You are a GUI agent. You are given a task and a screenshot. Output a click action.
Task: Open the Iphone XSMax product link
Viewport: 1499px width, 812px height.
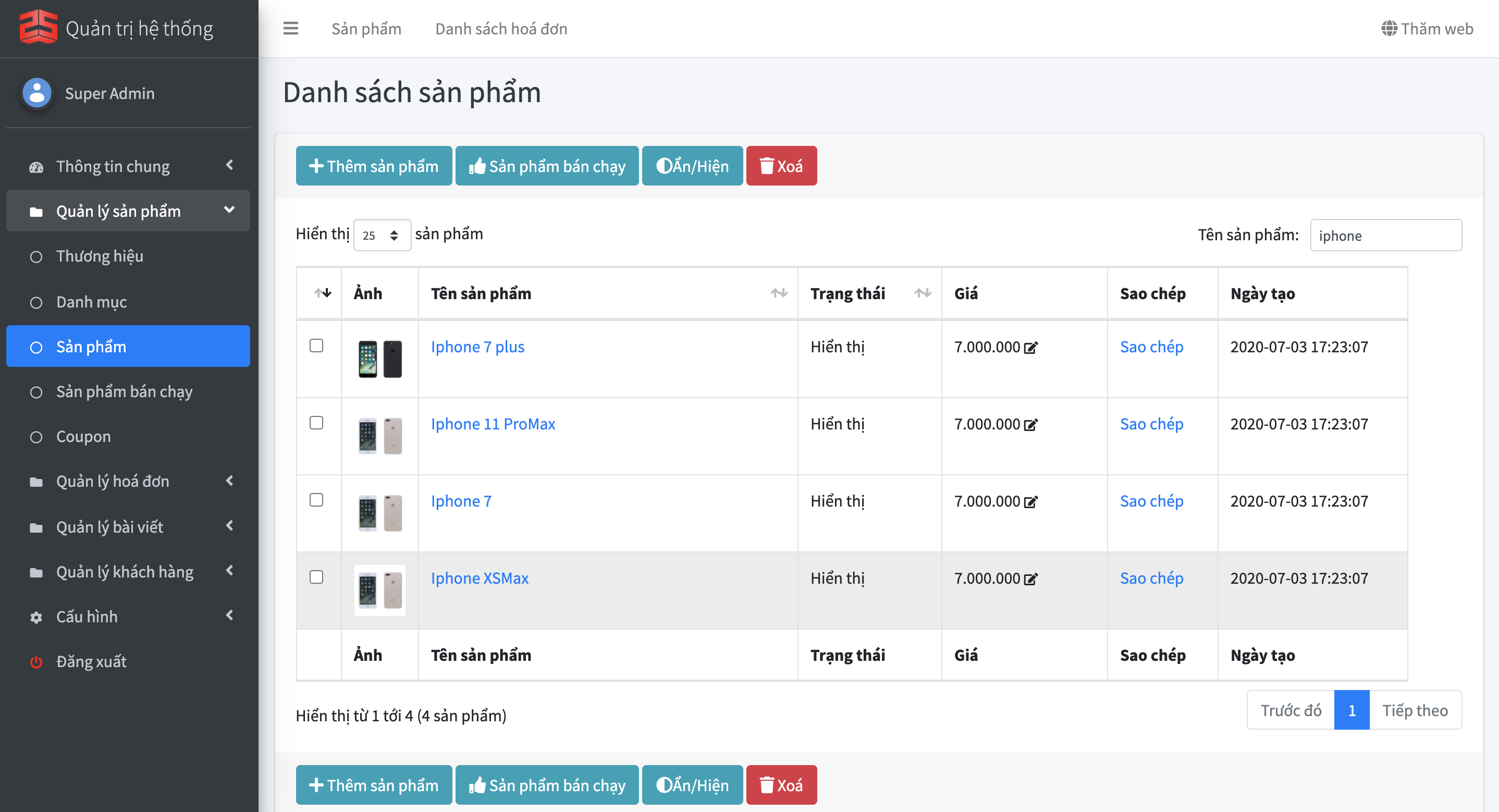(x=480, y=579)
